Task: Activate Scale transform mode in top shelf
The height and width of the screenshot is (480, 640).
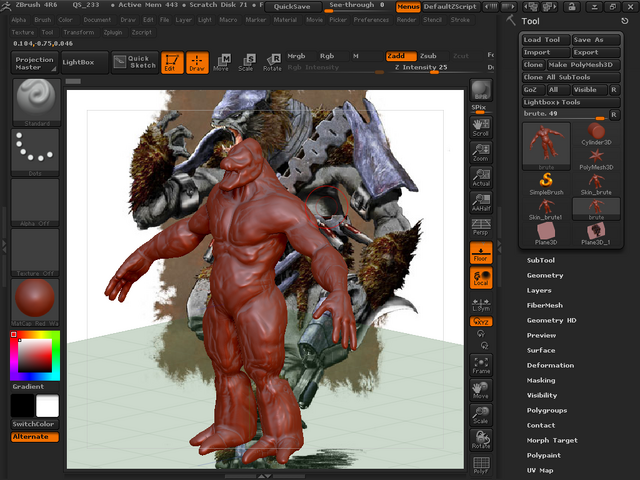Action: pos(246,62)
